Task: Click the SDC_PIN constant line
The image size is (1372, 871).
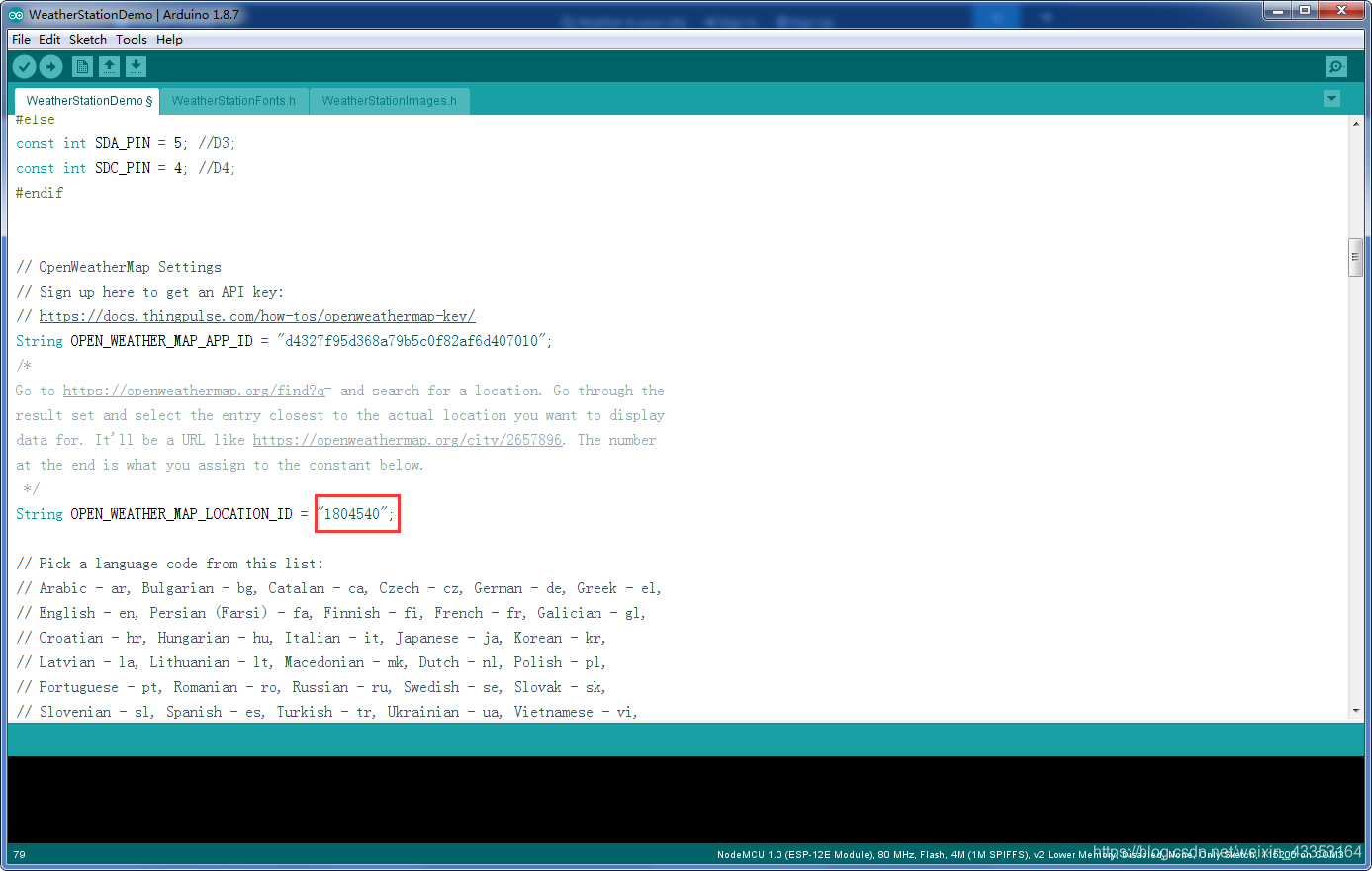Action: pyautogui.click(x=126, y=168)
